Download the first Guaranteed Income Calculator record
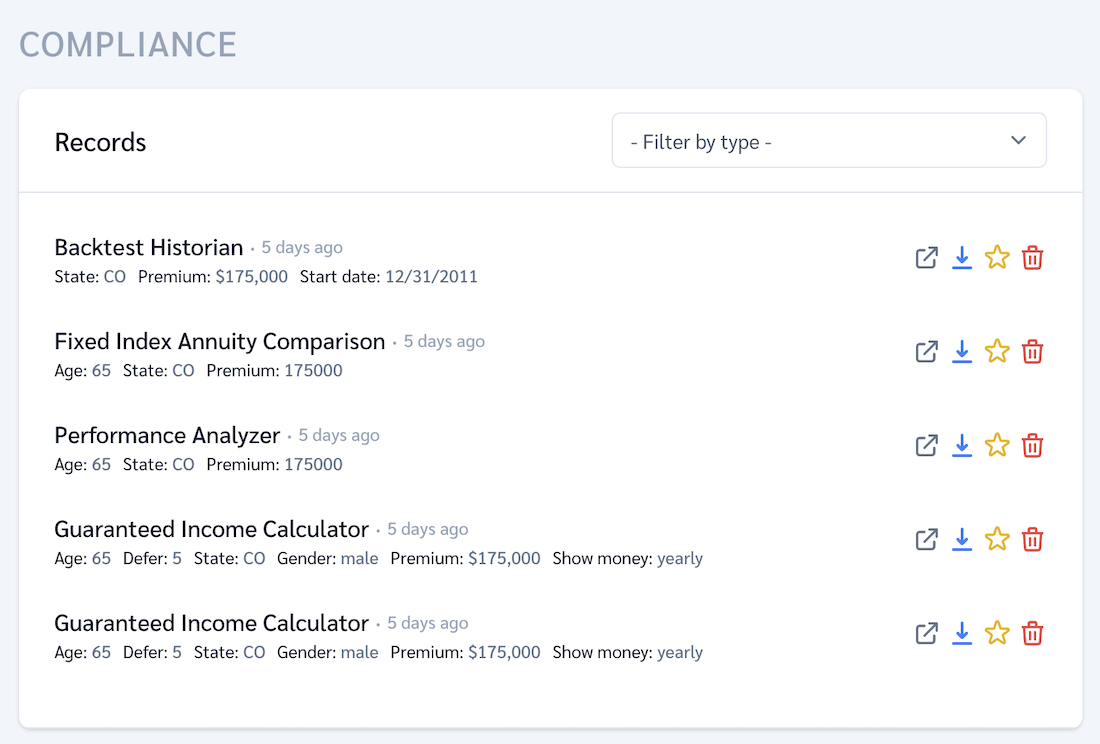Viewport: 1100px width, 744px height. [961, 539]
